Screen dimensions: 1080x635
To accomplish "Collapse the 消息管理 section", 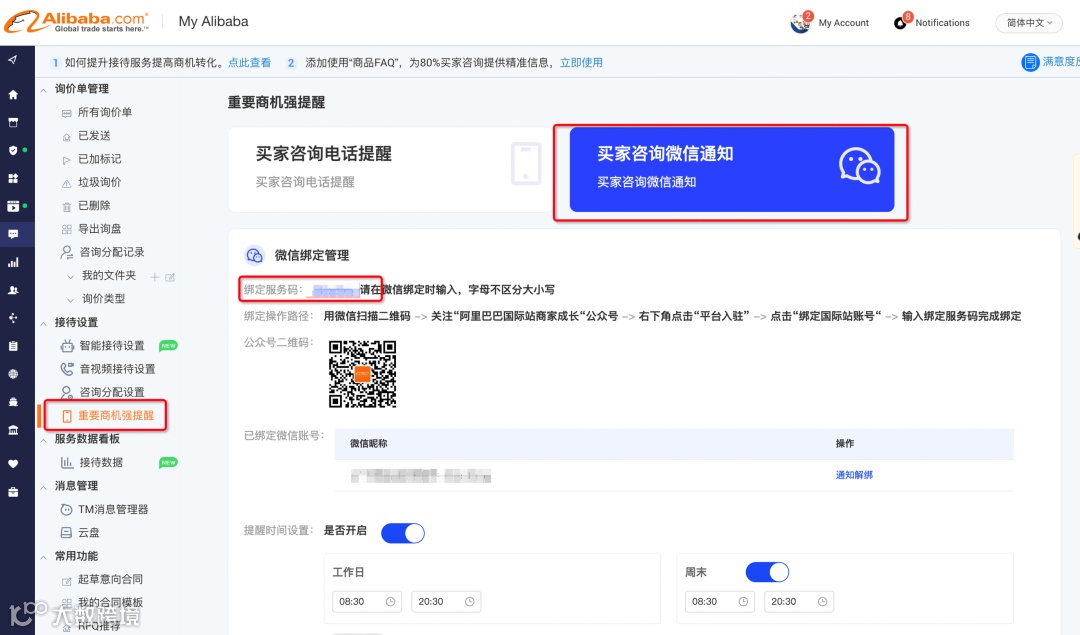I will pos(43,486).
